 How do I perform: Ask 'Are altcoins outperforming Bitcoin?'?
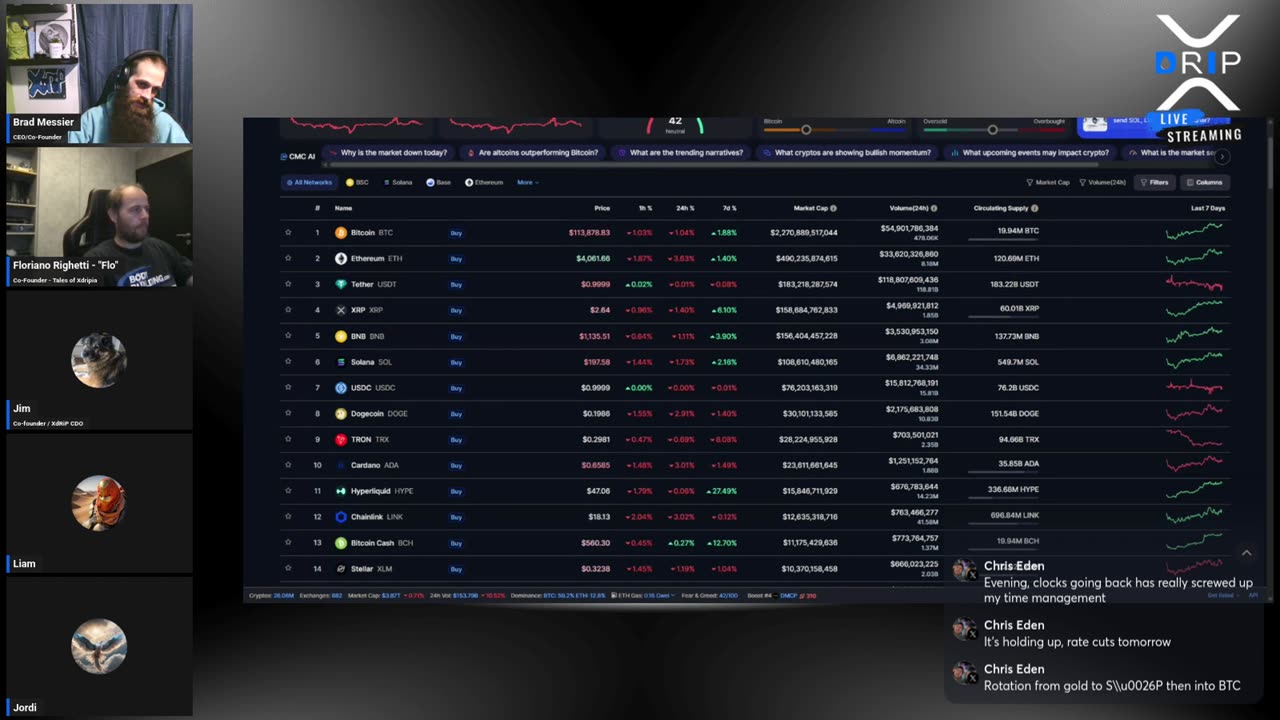(532, 153)
